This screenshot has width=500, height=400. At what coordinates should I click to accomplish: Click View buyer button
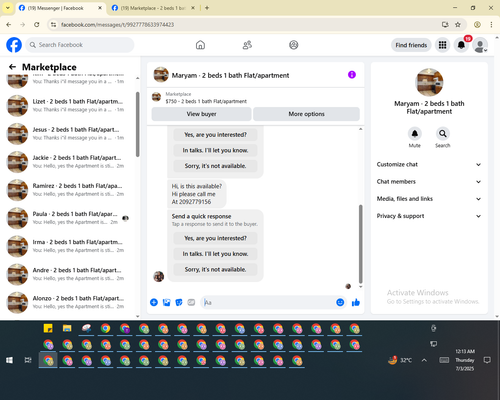[201, 114]
